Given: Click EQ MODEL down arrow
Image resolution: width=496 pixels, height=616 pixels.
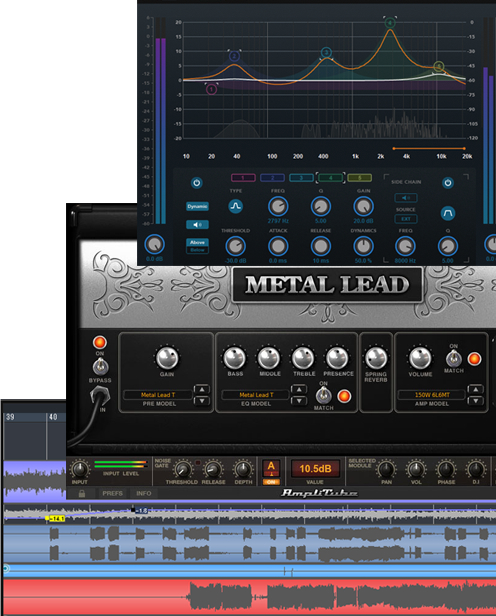Looking at the screenshot, I should (x=299, y=401).
